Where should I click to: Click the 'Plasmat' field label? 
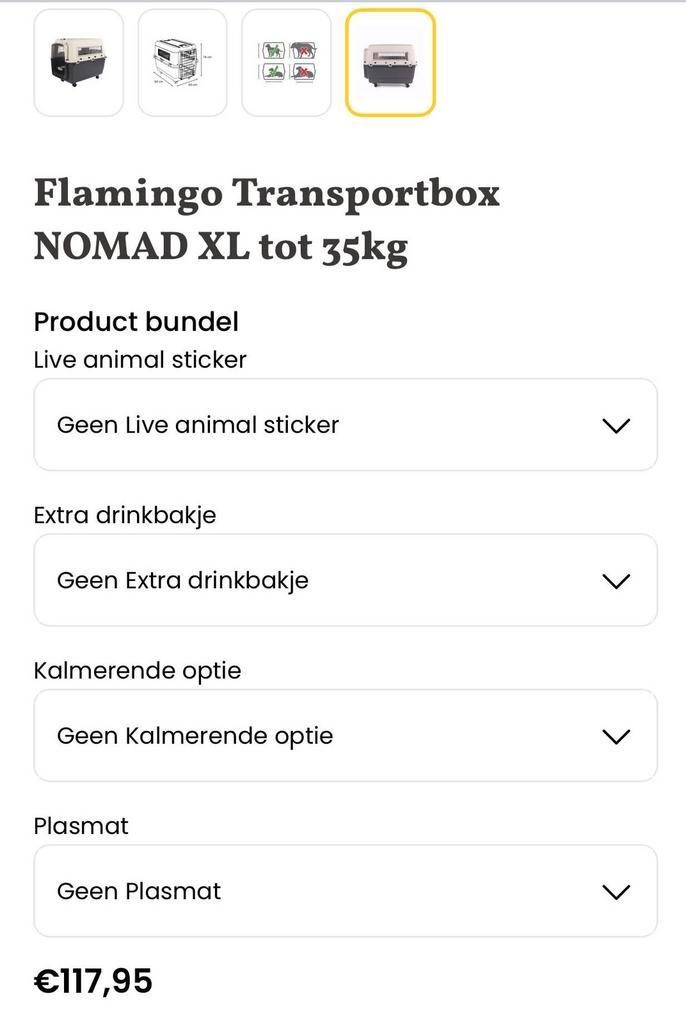tap(81, 826)
